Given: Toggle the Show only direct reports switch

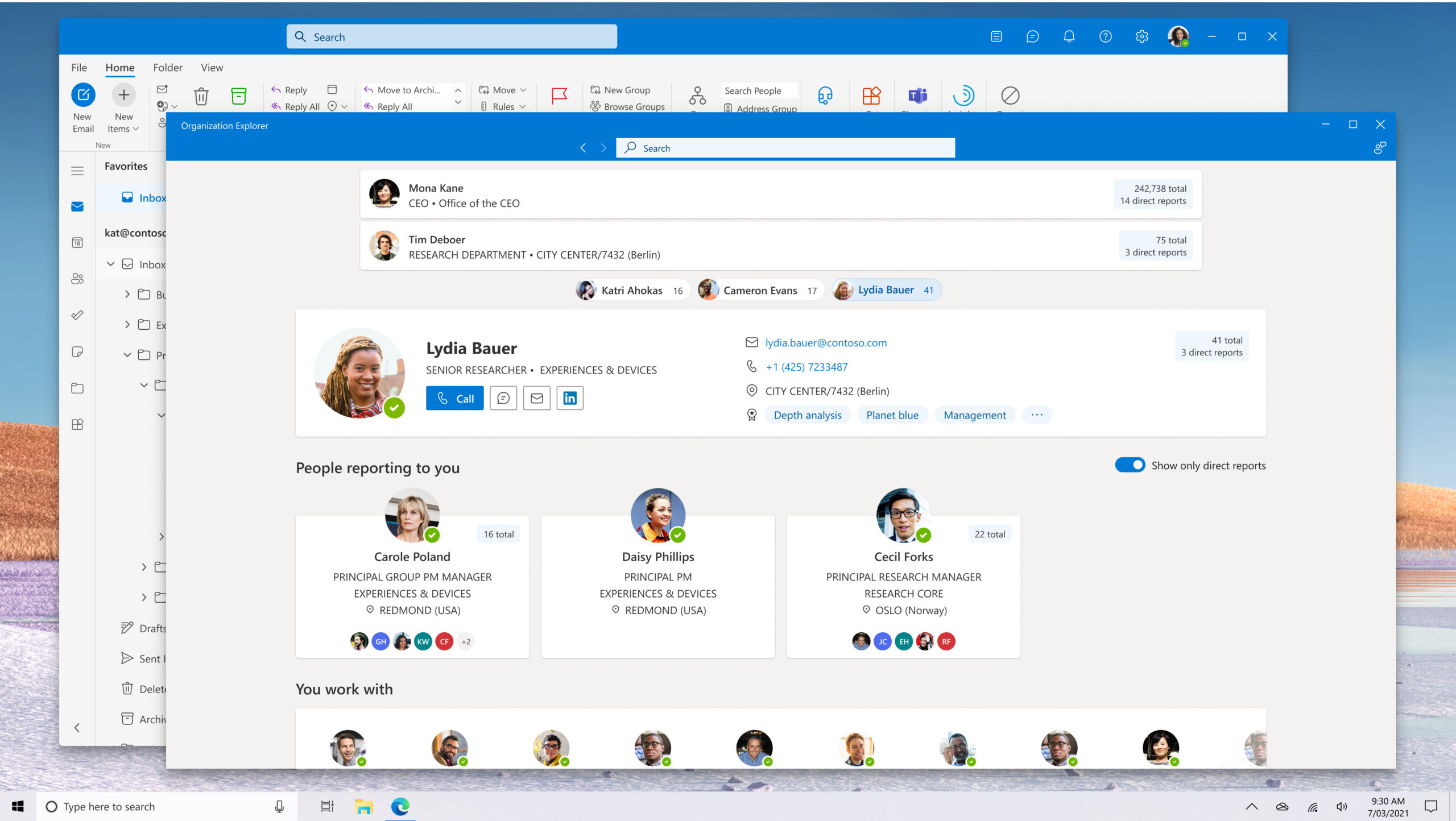Looking at the screenshot, I should [x=1128, y=465].
